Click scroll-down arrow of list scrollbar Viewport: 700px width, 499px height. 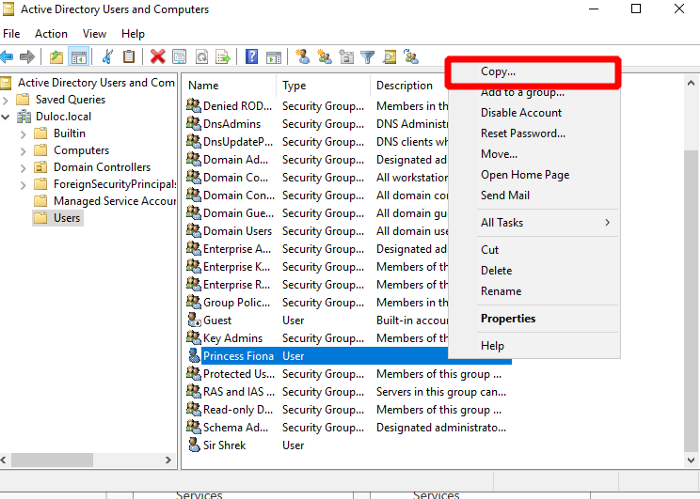point(691,460)
